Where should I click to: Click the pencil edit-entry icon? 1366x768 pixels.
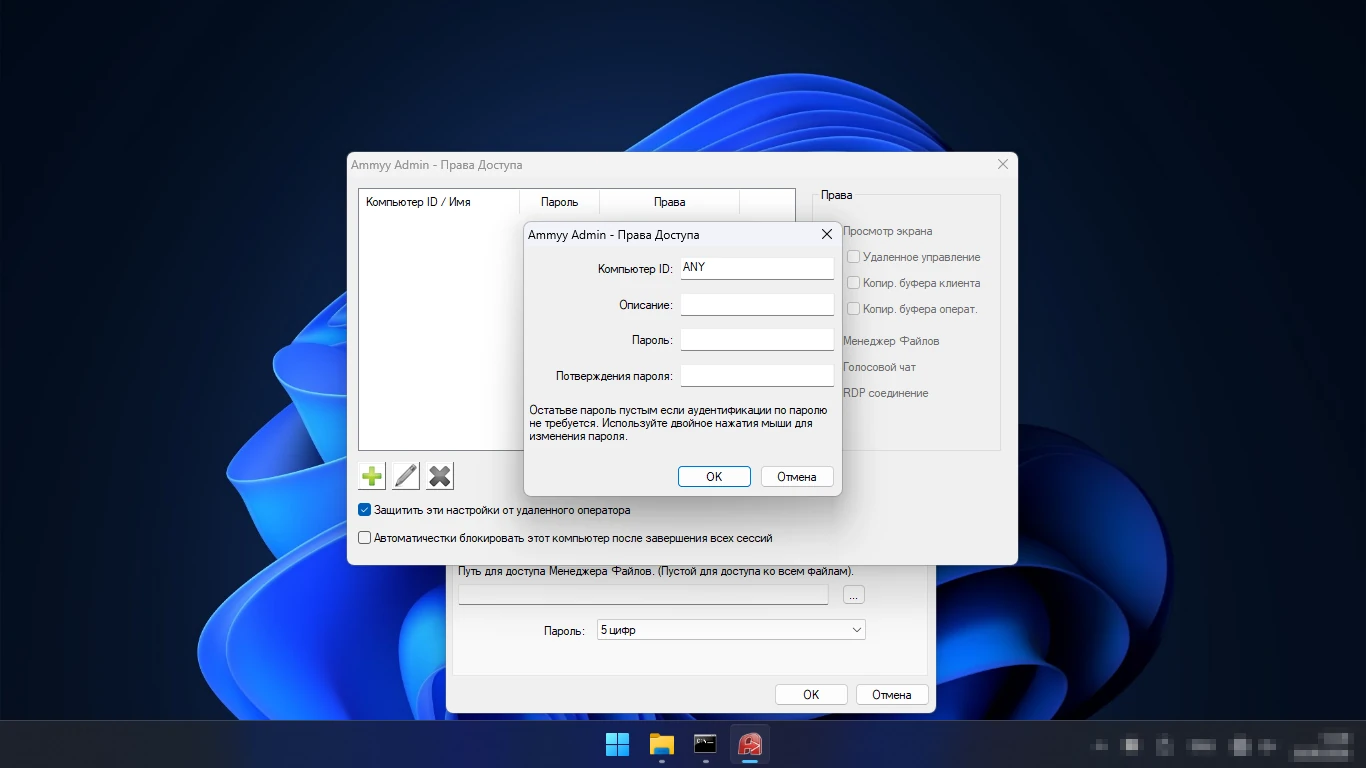tap(406, 476)
